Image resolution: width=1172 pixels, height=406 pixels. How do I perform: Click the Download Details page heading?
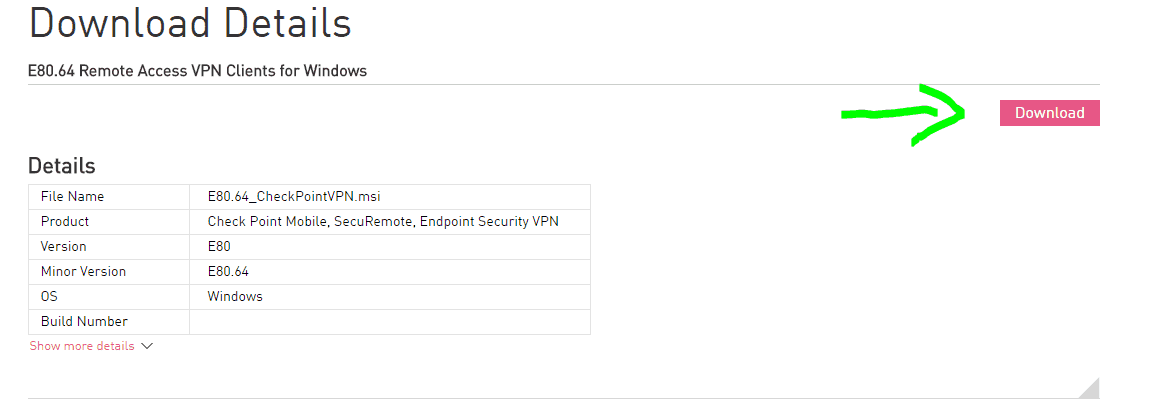(190, 23)
